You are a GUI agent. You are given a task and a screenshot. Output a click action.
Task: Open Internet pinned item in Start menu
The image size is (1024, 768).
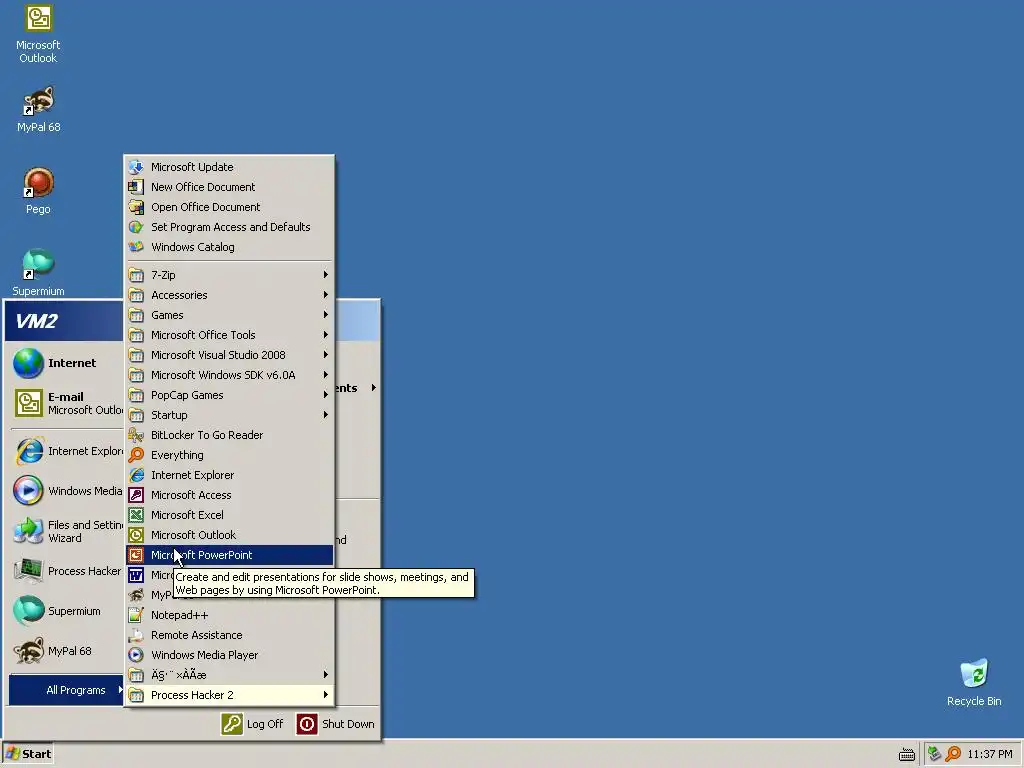tap(66, 363)
